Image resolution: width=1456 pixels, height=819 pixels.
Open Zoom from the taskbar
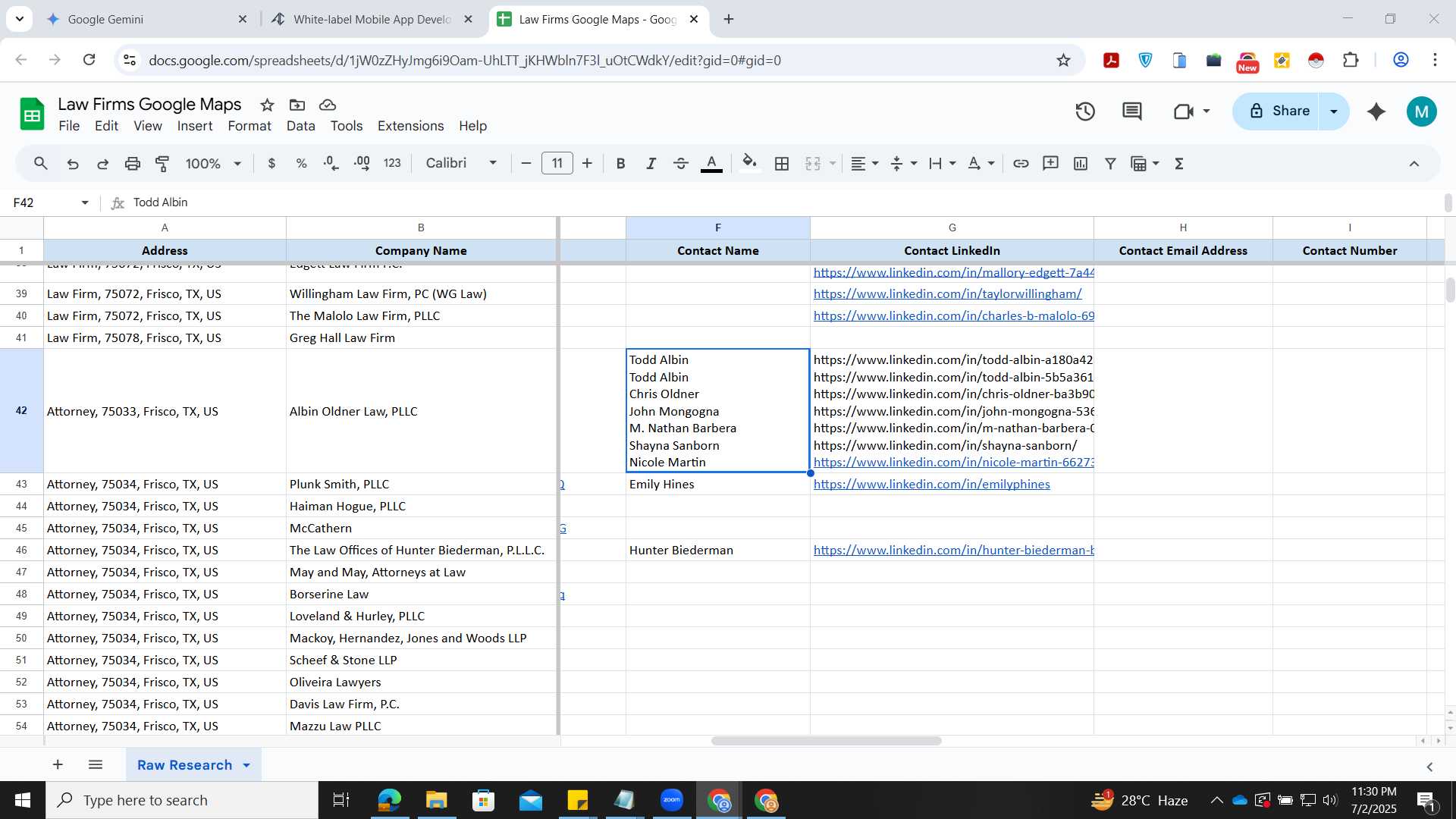[x=672, y=800]
